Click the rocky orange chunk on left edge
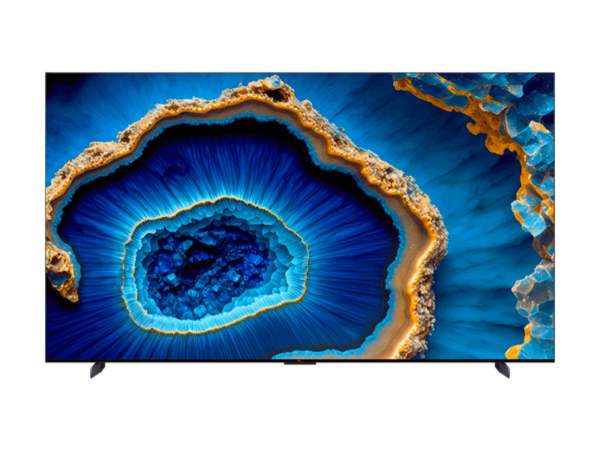Screen dimensions: 600x450 point(62,270)
